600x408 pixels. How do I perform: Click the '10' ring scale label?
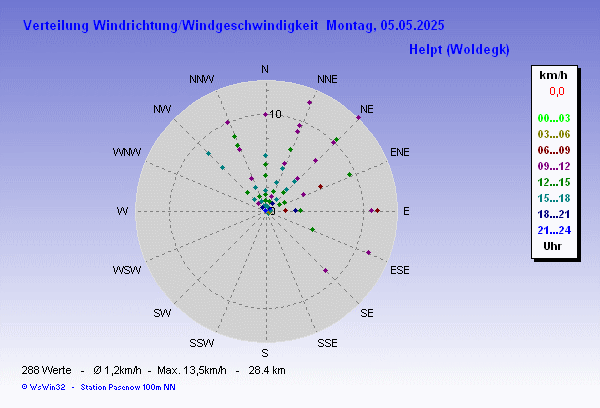click(x=276, y=114)
